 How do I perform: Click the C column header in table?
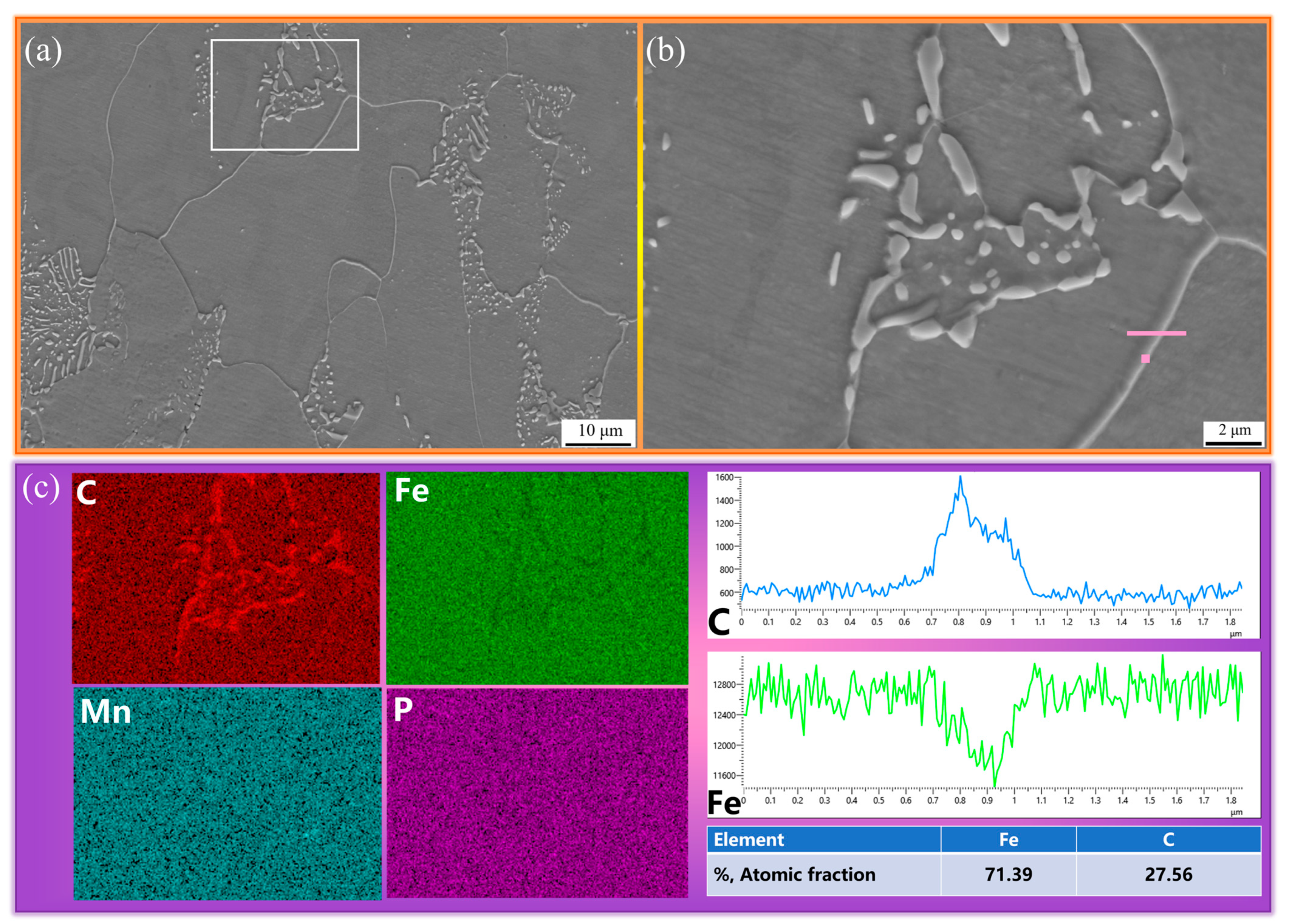tap(1169, 839)
